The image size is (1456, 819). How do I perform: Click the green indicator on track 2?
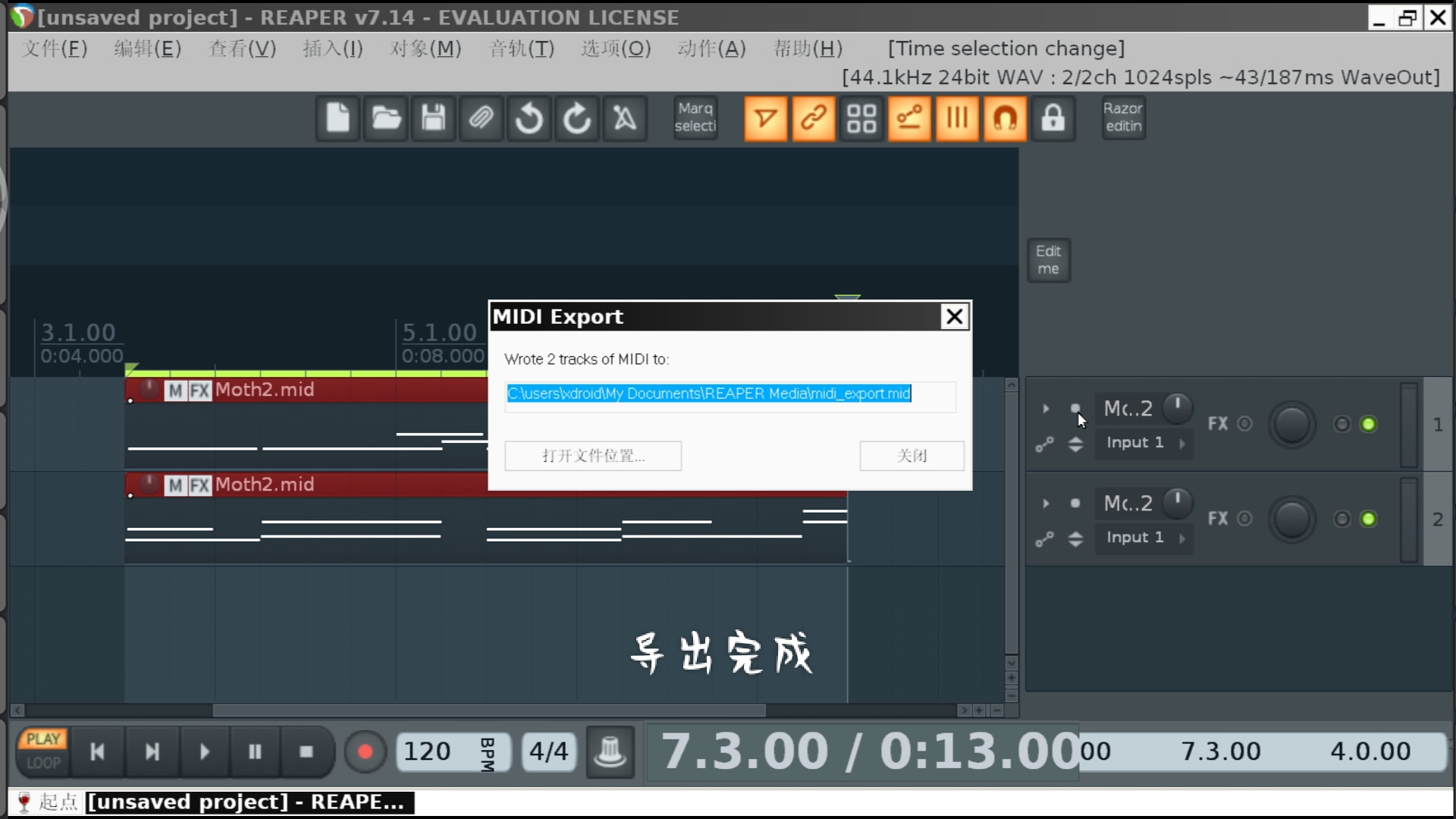pyautogui.click(x=1369, y=519)
